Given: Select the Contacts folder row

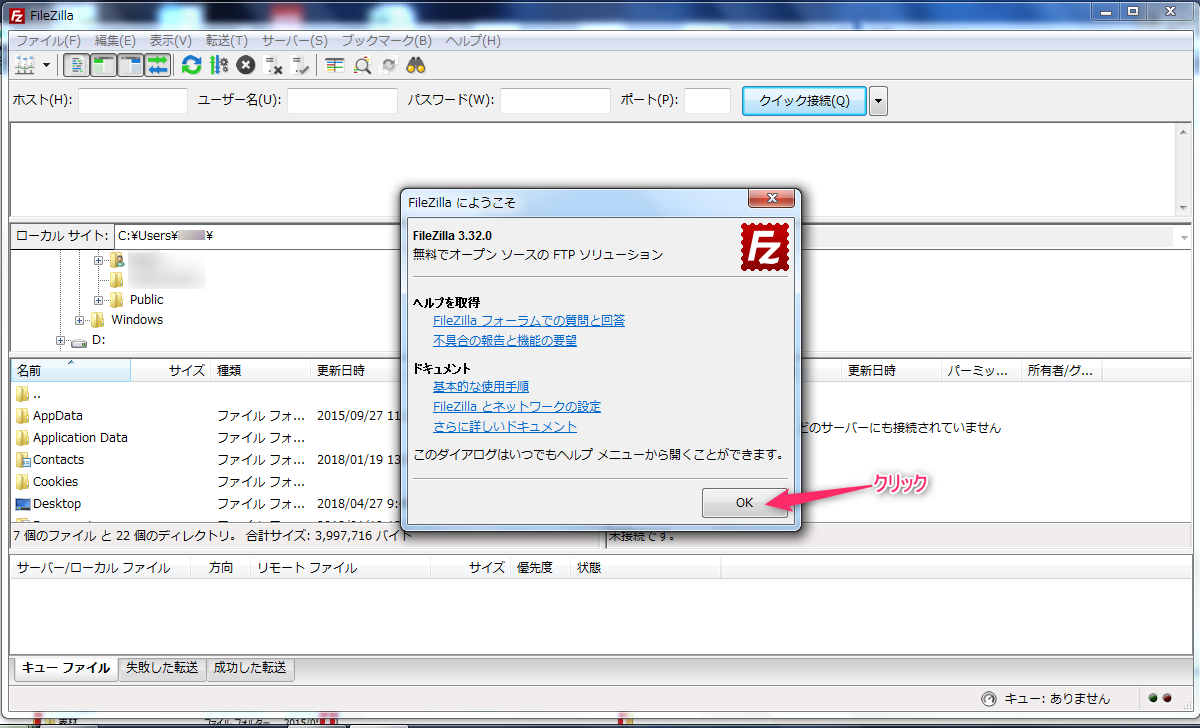Looking at the screenshot, I should click(207, 460).
